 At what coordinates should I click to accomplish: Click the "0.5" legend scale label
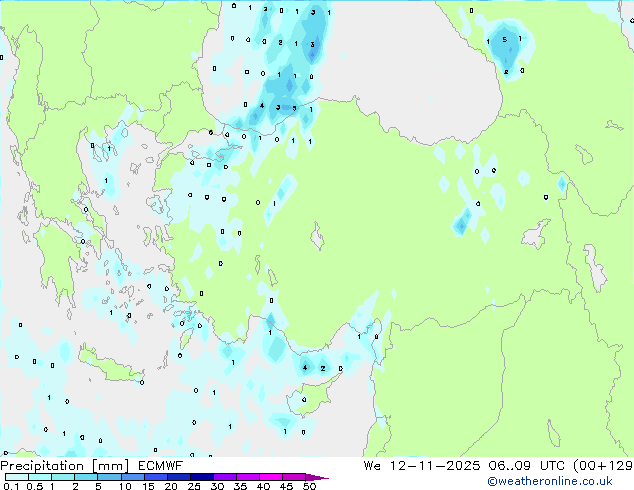point(35,486)
